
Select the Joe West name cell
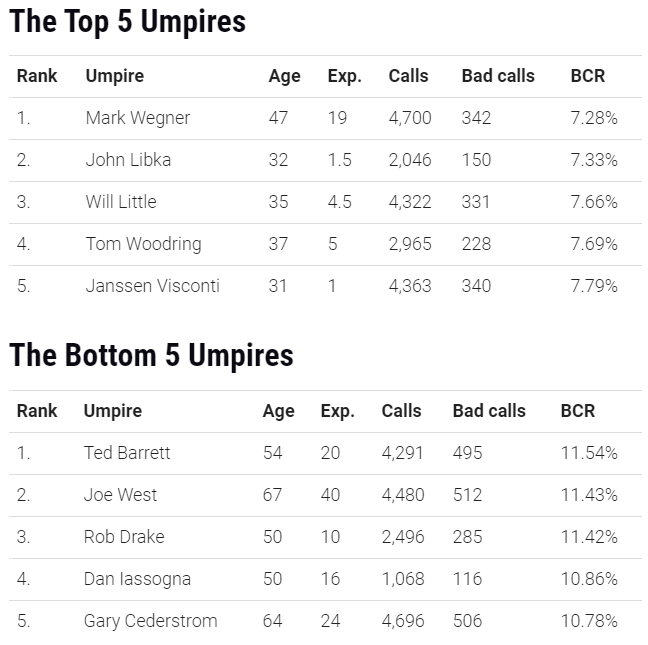tap(120, 495)
